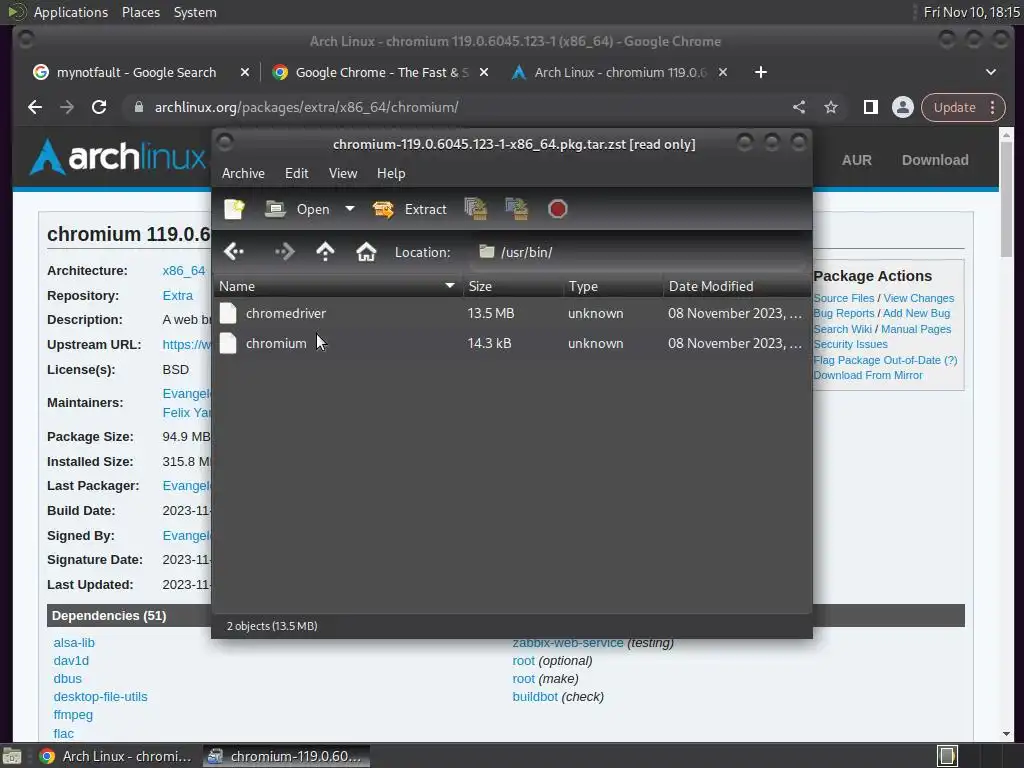This screenshot has height=768, width=1024.
Task: Click the add files to archive icon
Action: click(x=476, y=209)
